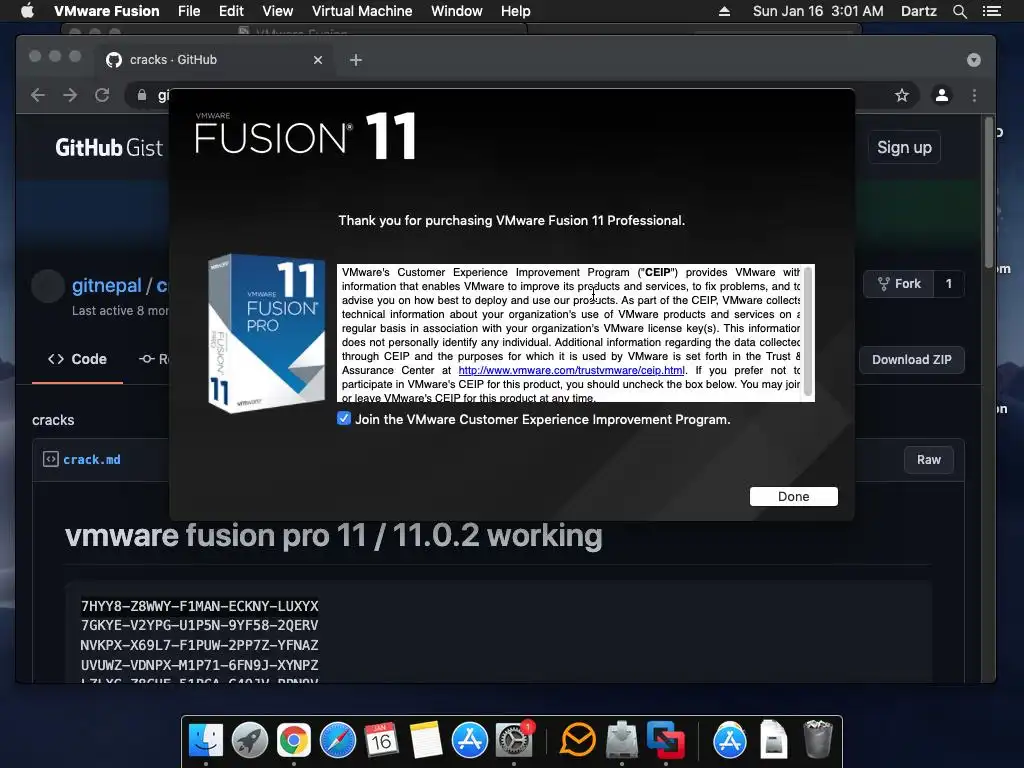Image resolution: width=1024 pixels, height=768 pixels.
Task: Open the document file icon in Dock
Action: 773,739
